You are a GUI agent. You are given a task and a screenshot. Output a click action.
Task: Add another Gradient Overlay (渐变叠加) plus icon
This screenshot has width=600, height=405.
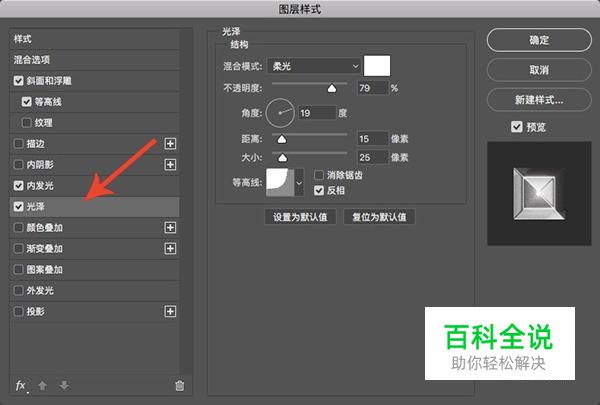tap(170, 248)
